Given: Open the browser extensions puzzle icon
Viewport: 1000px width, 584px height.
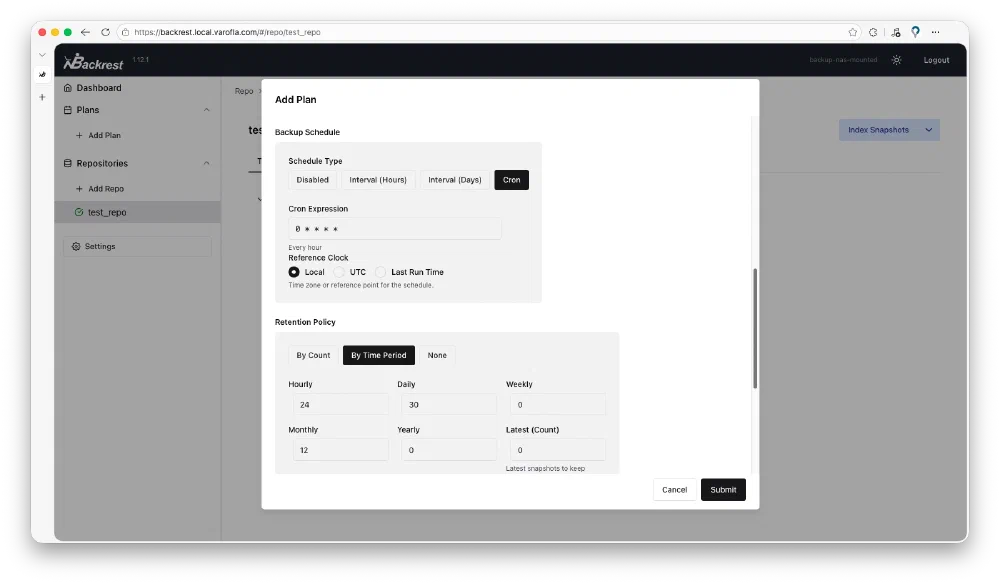Looking at the screenshot, I should pos(873,32).
